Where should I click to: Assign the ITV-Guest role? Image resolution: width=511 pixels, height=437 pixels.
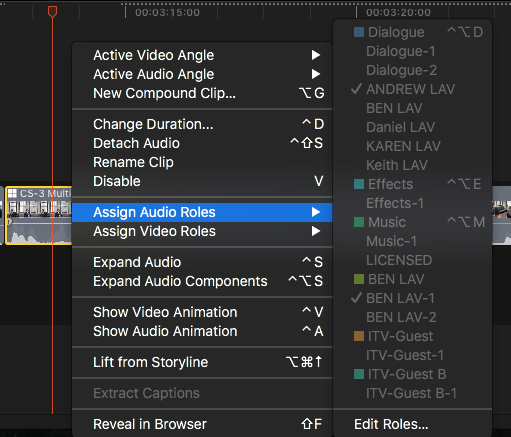click(413, 336)
